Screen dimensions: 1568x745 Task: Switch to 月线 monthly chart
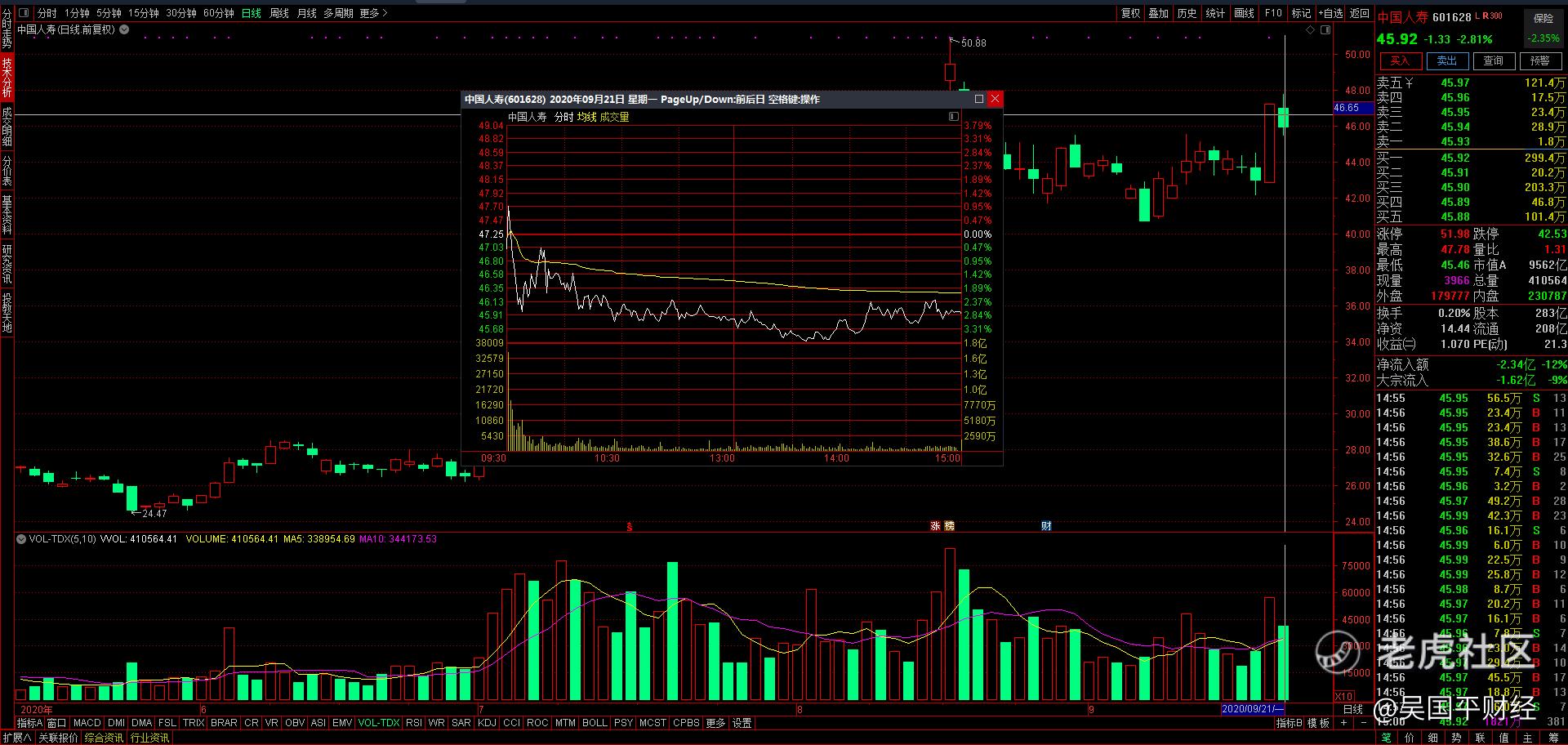(307, 13)
